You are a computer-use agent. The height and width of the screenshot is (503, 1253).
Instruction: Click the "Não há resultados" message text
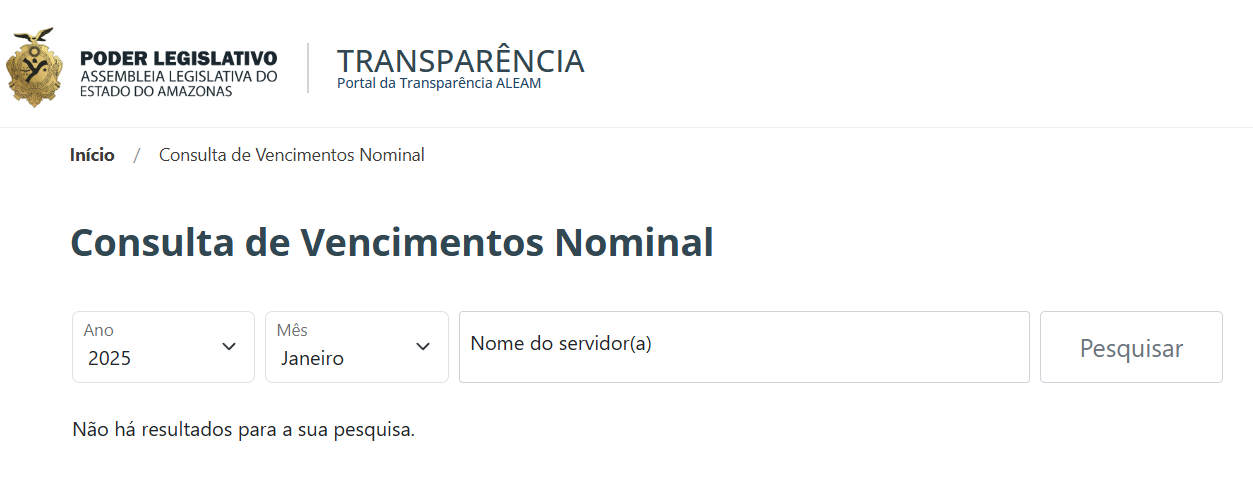tap(243, 430)
